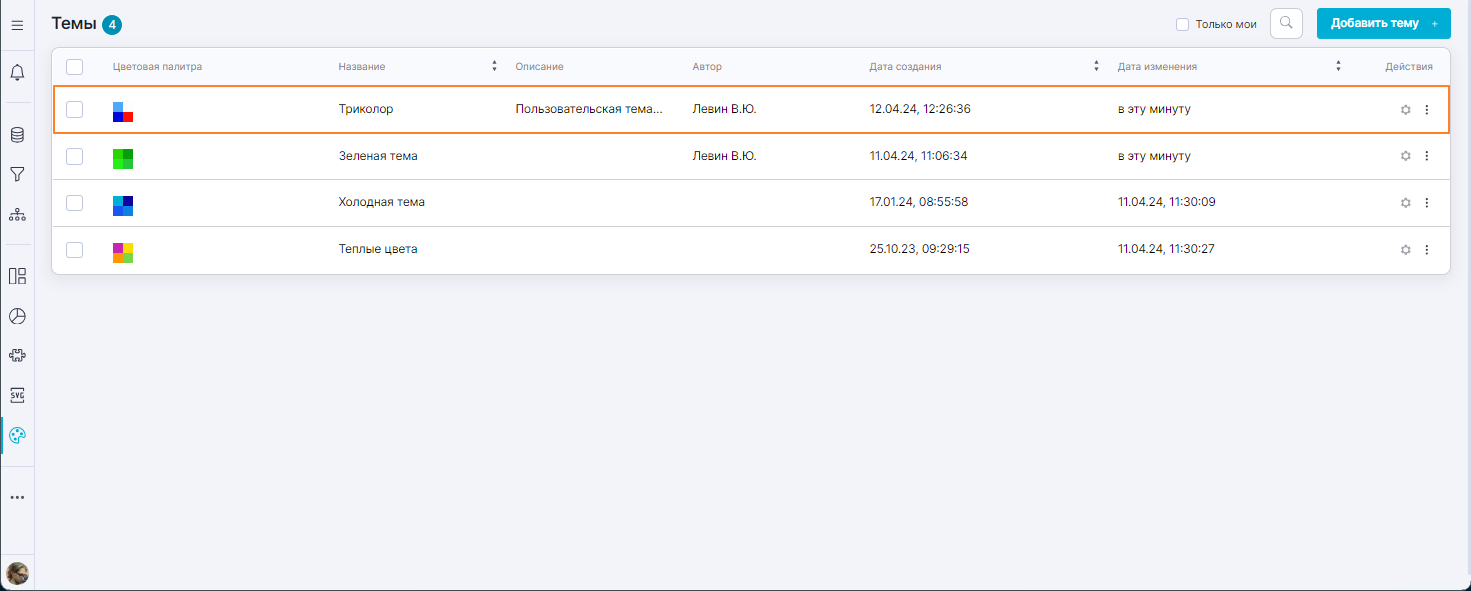Image resolution: width=1471 pixels, height=591 pixels.
Task: Open settings gear for Триколор theme
Action: coord(1405,110)
